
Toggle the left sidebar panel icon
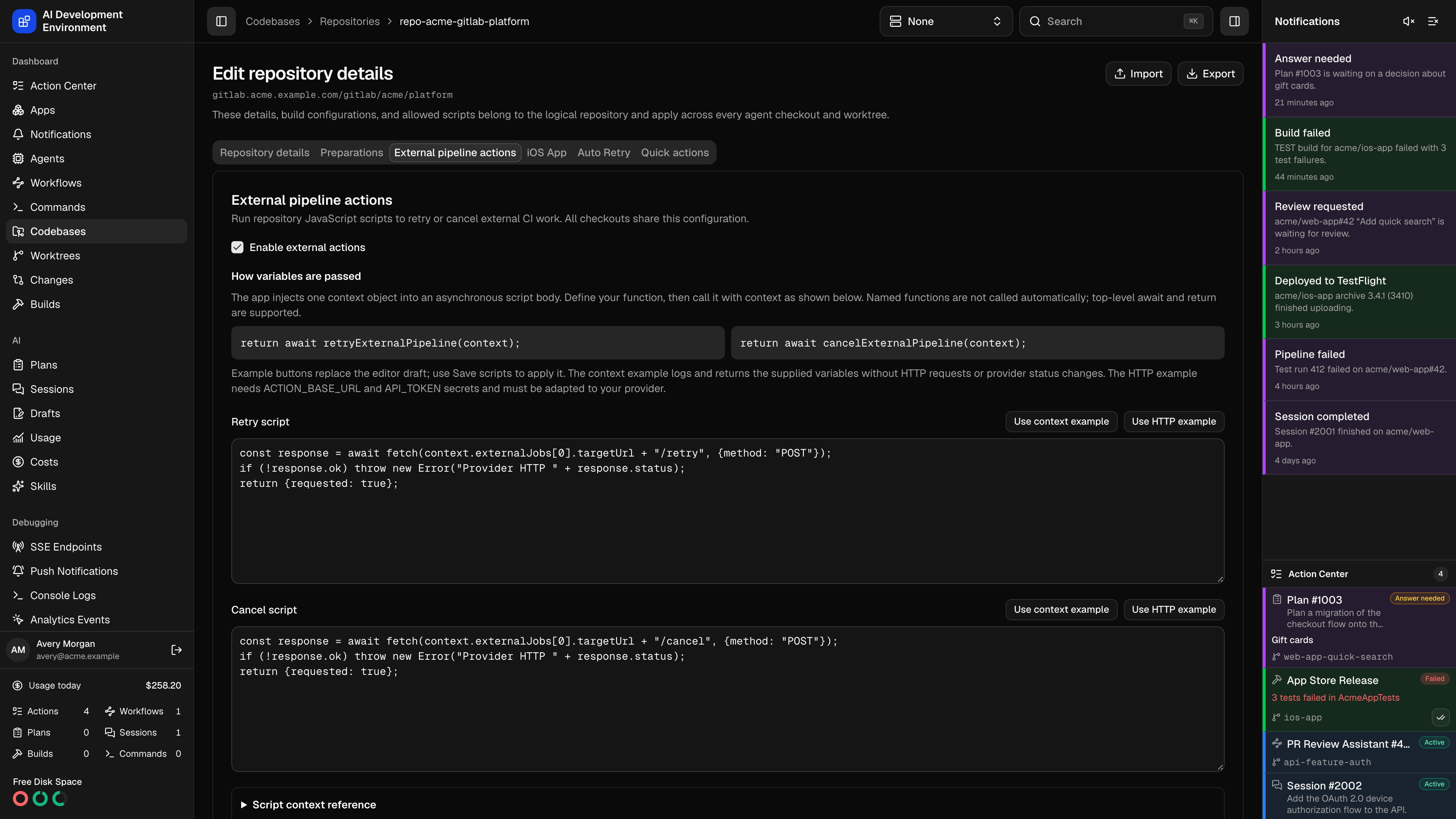pos(221,22)
